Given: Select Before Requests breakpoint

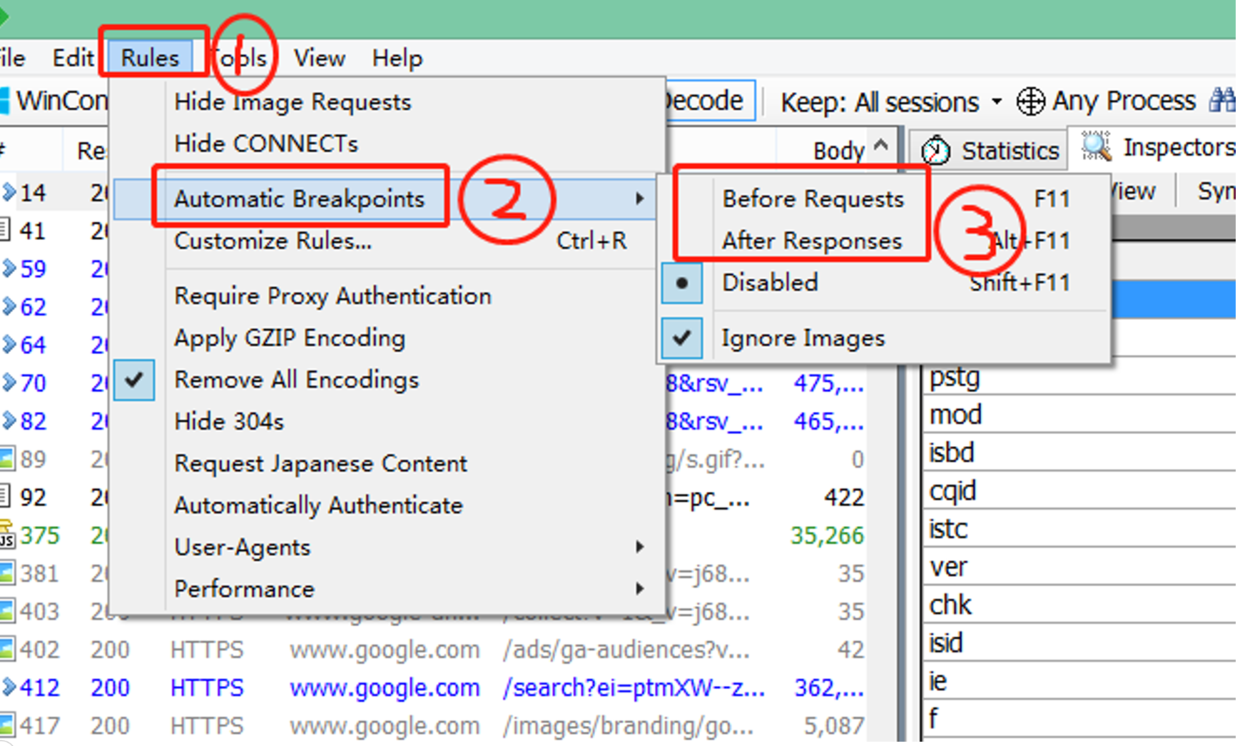Looking at the screenshot, I should 883,199.
